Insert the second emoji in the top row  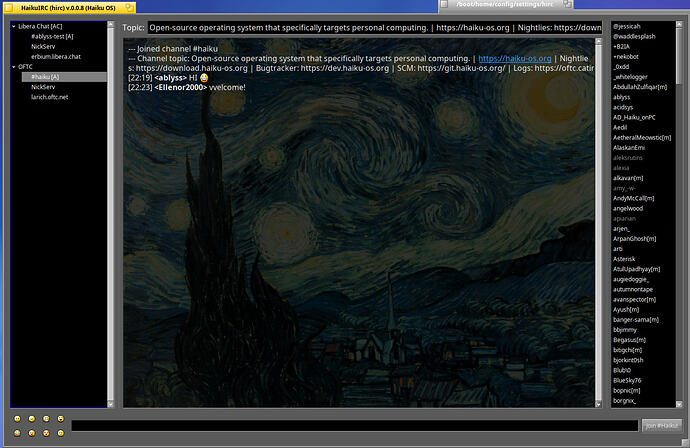32,419
